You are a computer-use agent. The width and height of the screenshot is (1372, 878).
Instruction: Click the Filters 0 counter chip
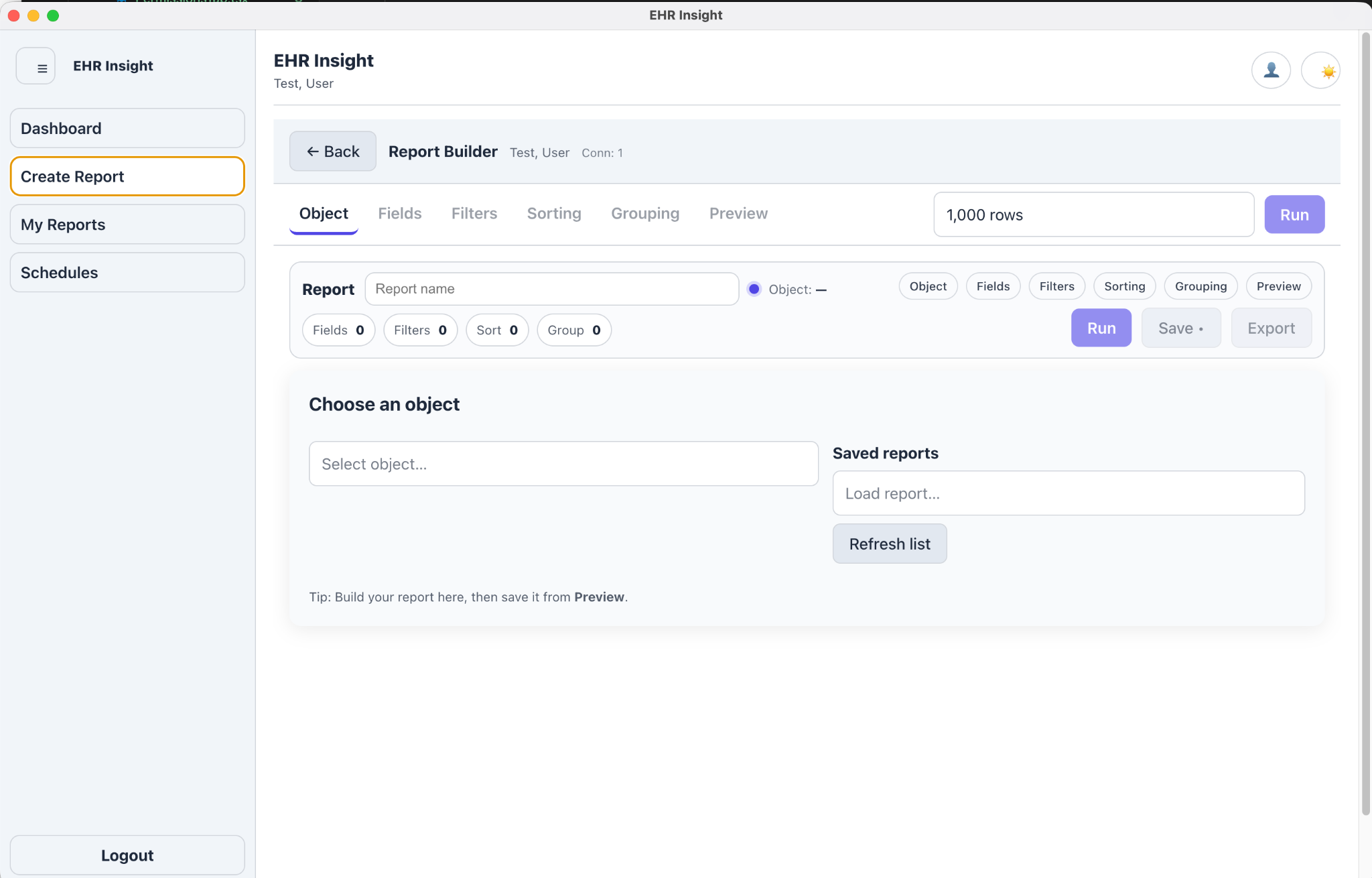tap(420, 330)
